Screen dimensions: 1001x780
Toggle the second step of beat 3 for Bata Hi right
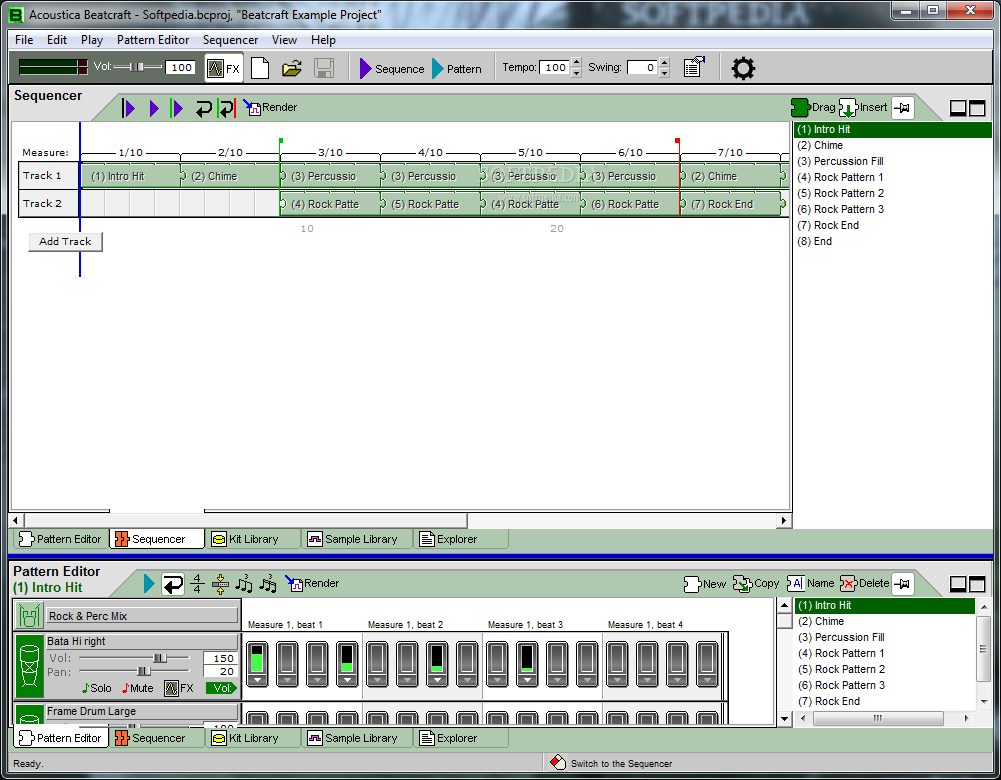coord(527,657)
